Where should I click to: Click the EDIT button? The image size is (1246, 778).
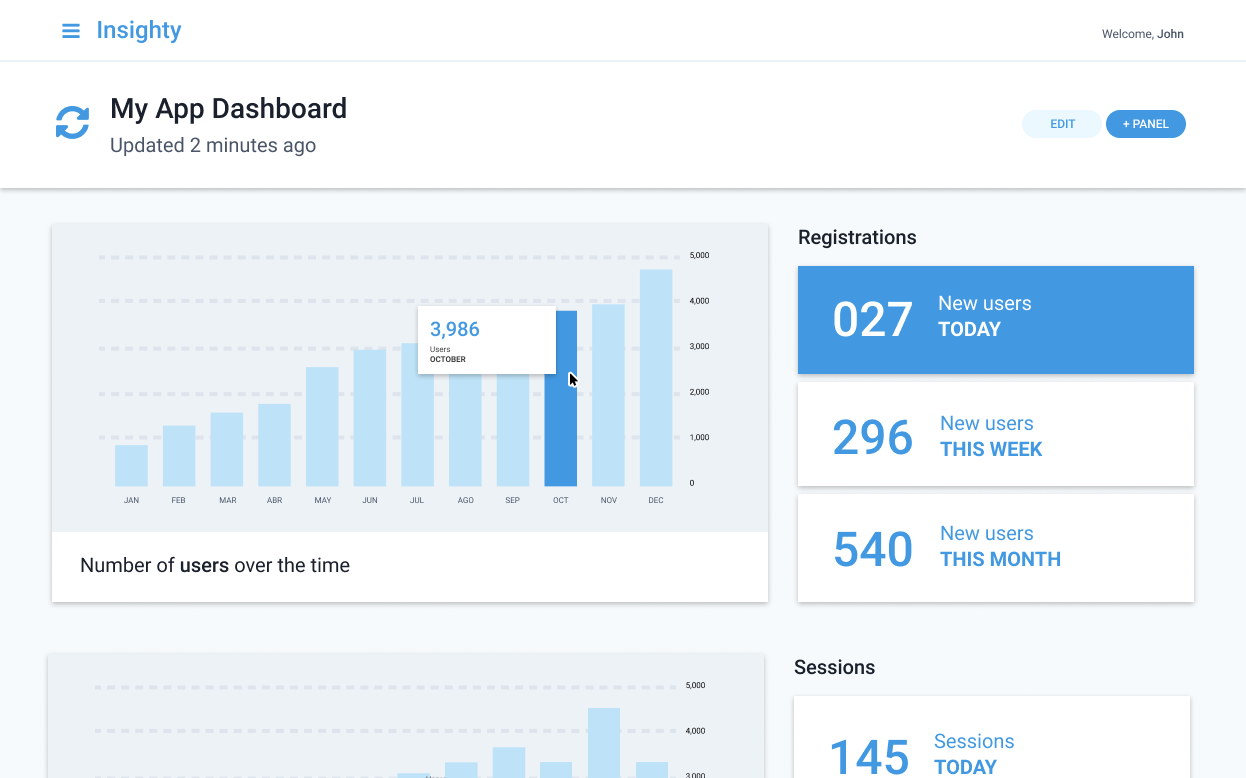pyautogui.click(x=1061, y=123)
